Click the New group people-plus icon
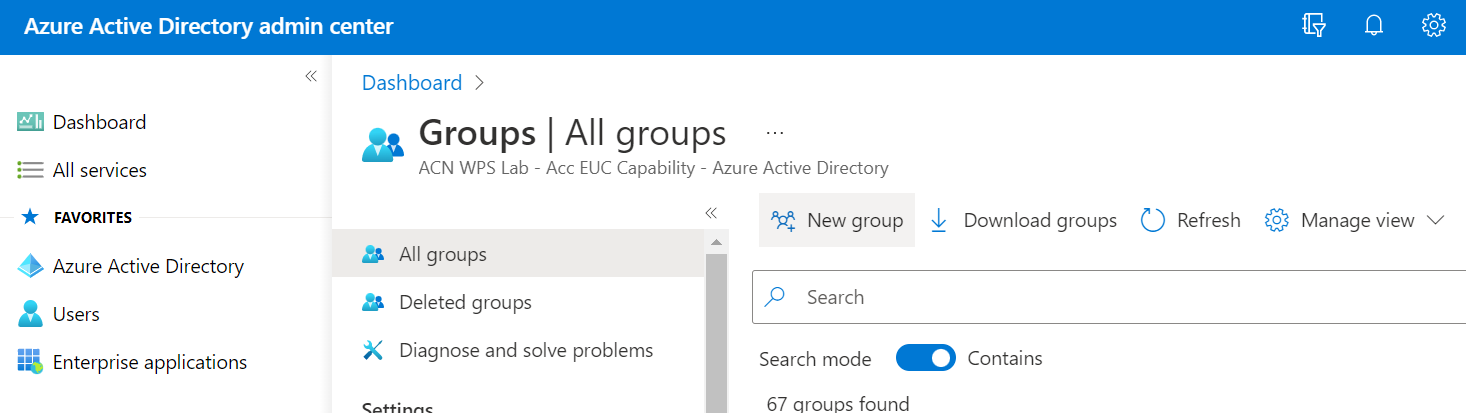 click(x=783, y=220)
